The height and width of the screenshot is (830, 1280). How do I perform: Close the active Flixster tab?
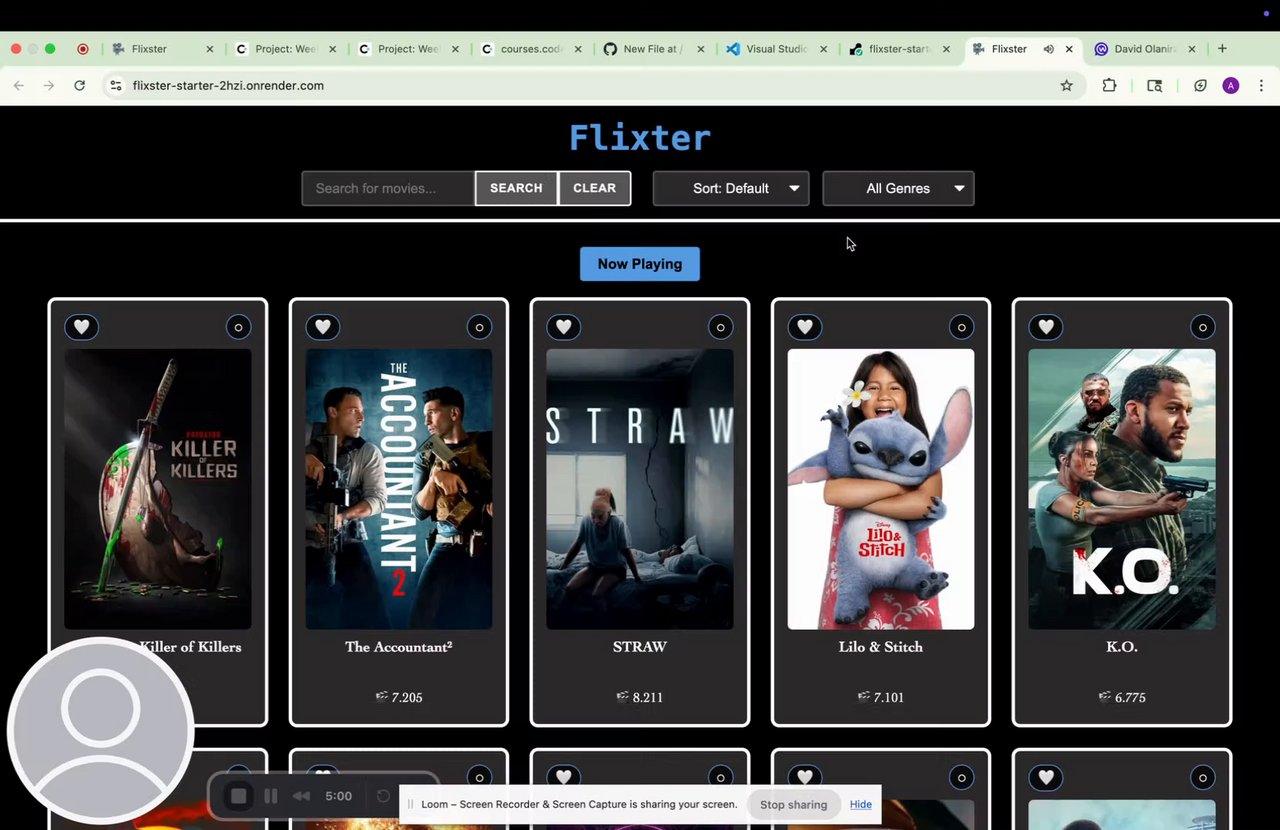point(1069,49)
